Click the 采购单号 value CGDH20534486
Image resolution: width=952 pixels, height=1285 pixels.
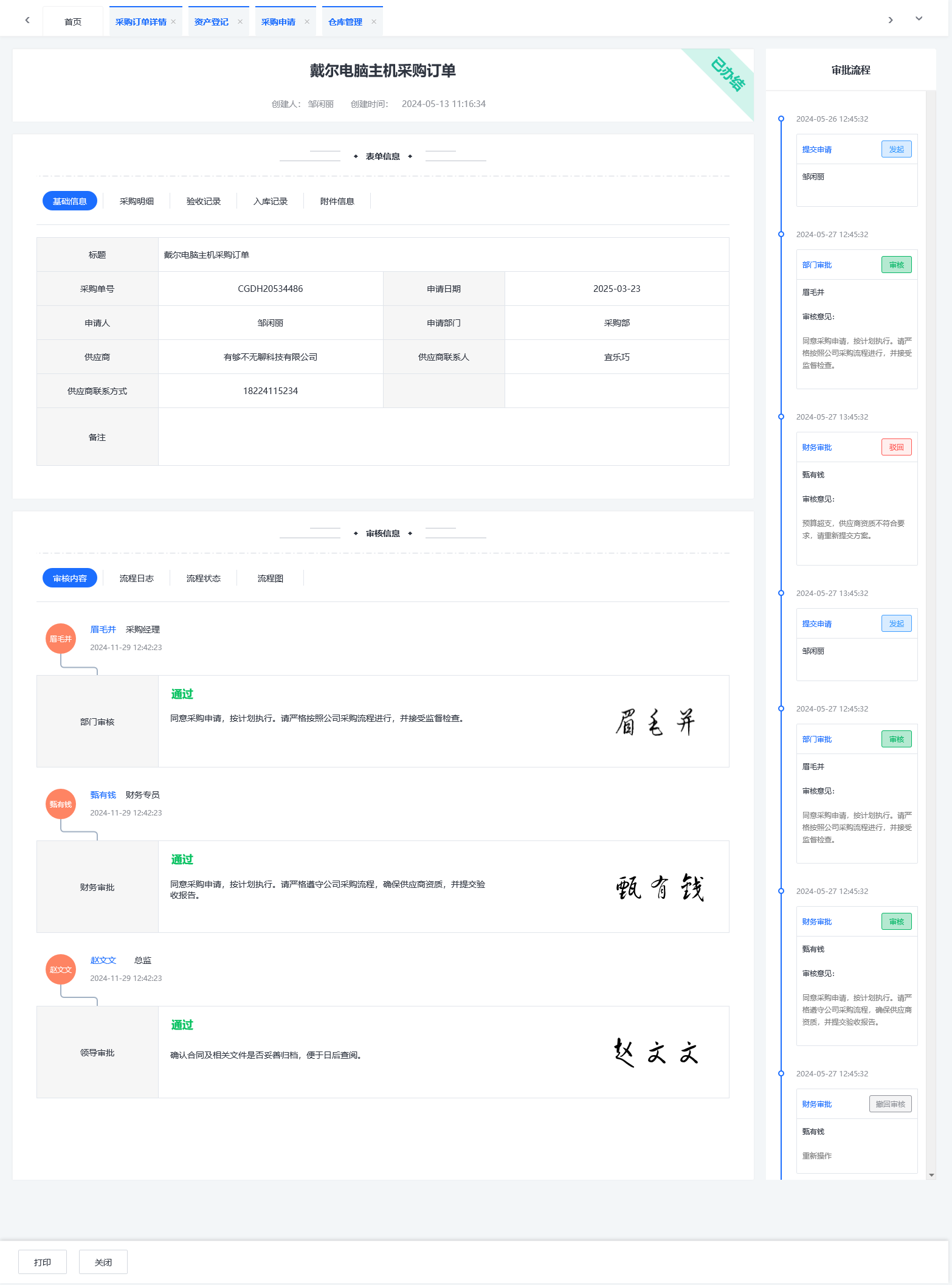point(271,289)
